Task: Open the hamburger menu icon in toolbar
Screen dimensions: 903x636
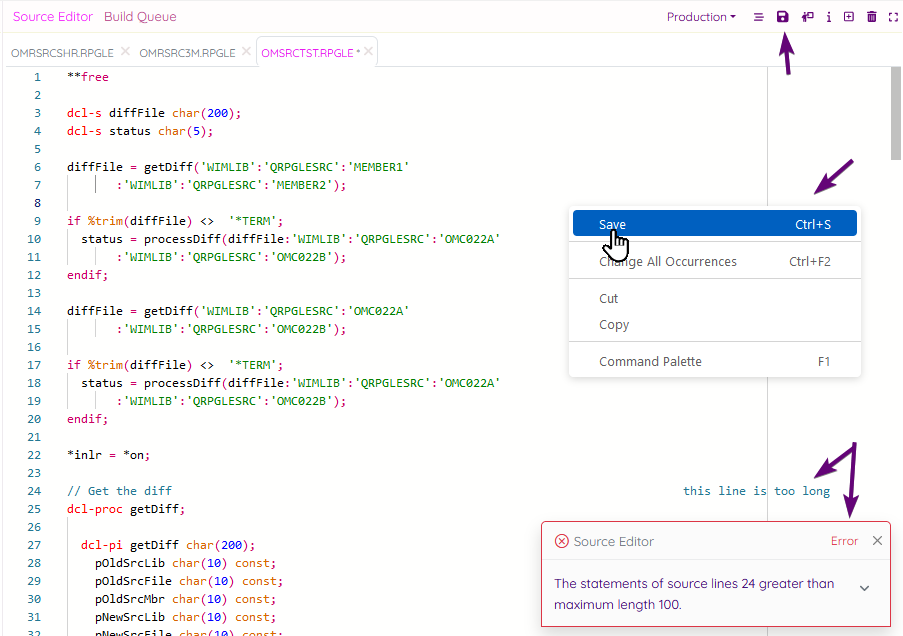Action: click(x=759, y=16)
